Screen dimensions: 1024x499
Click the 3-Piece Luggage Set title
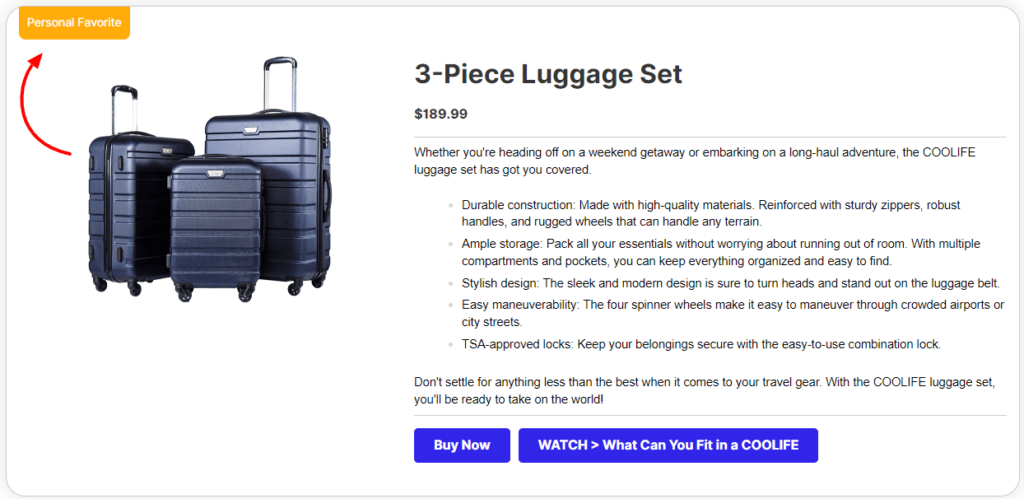pyautogui.click(x=548, y=74)
